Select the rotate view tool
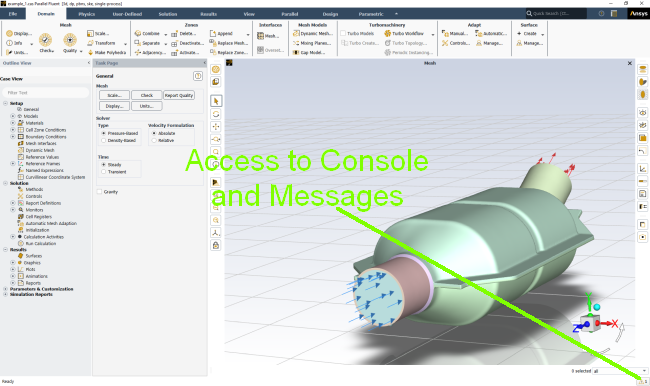Screen dimensions: 650x386 [216, 114]
